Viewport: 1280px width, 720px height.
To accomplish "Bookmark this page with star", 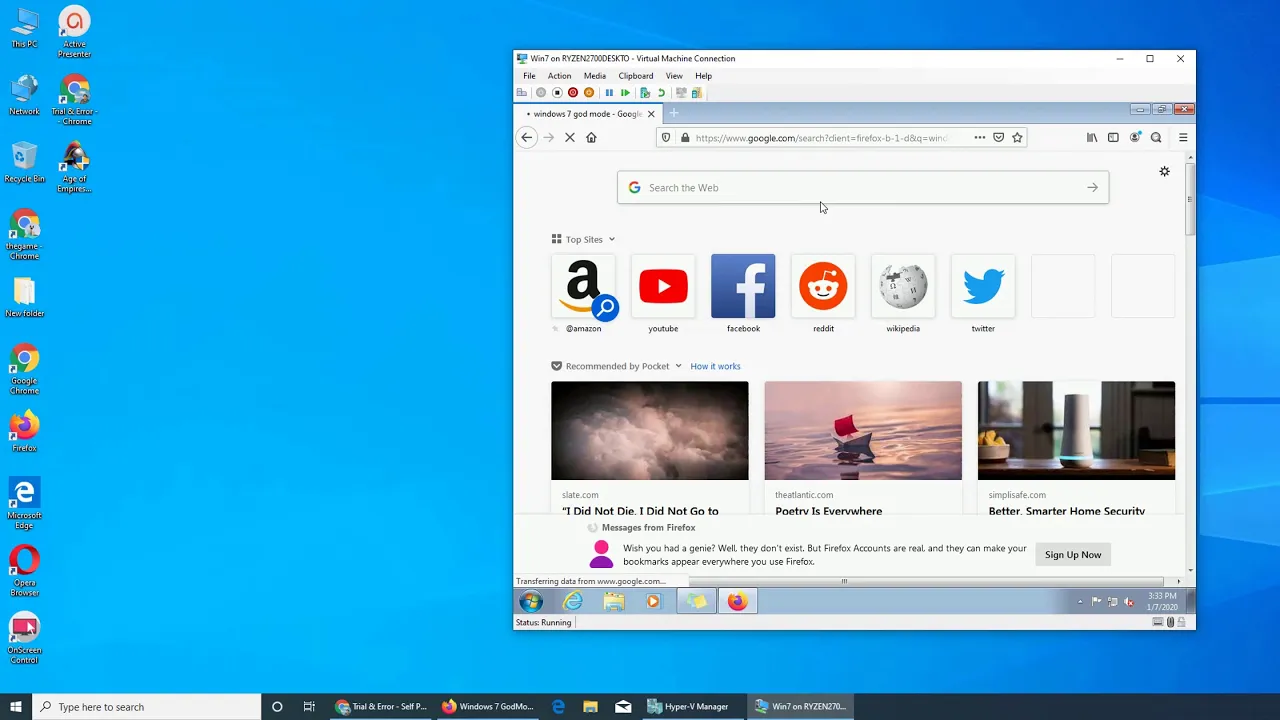I will tap(1017, 138).
